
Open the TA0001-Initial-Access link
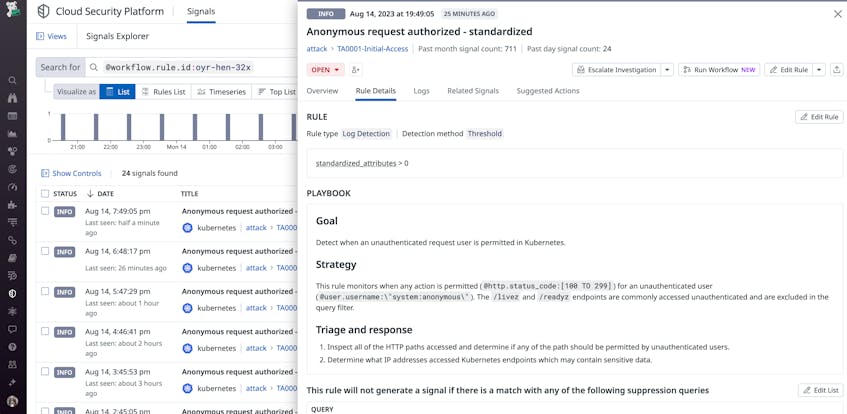point(373,49)
